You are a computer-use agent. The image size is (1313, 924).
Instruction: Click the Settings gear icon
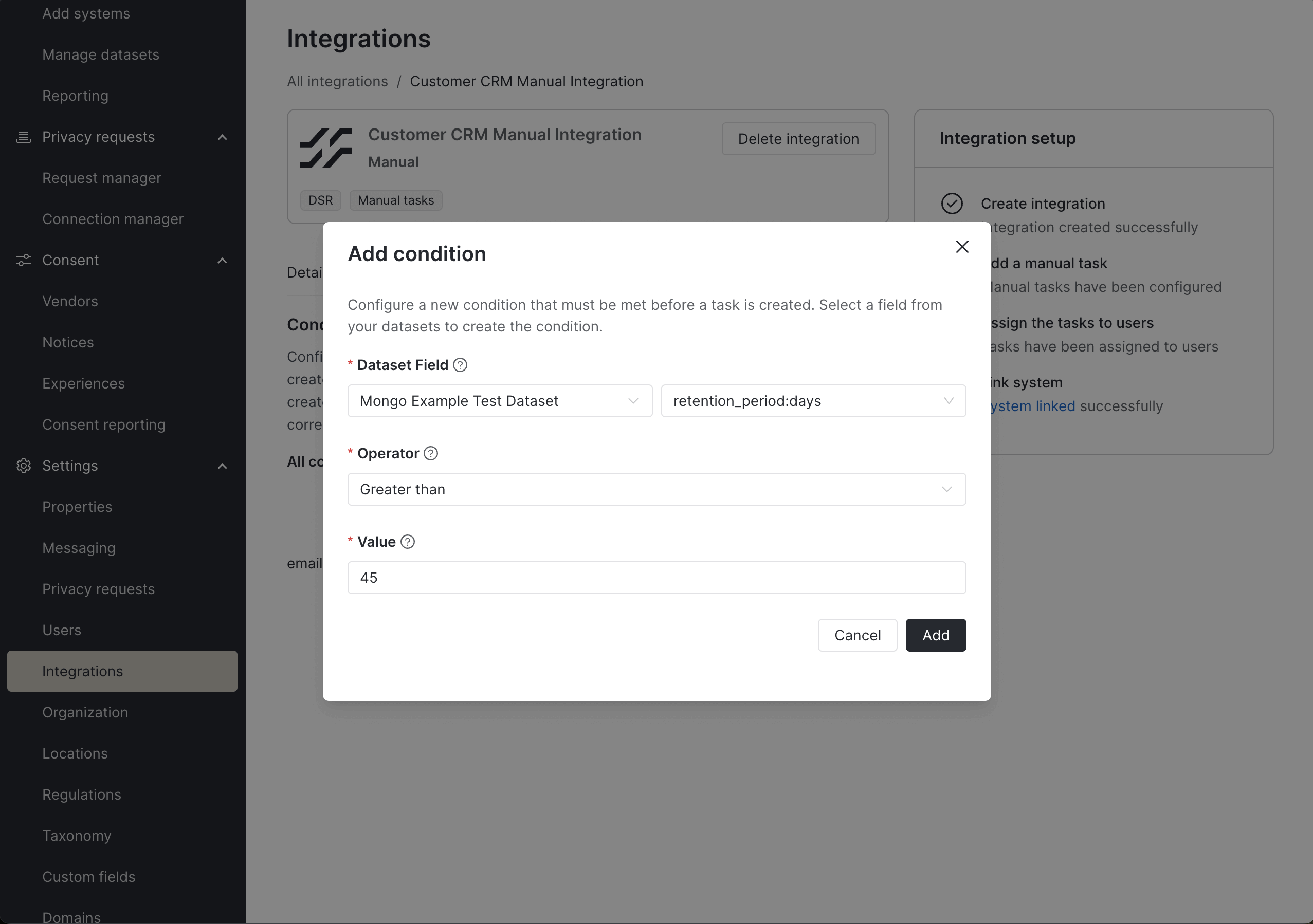click(24, 466)
